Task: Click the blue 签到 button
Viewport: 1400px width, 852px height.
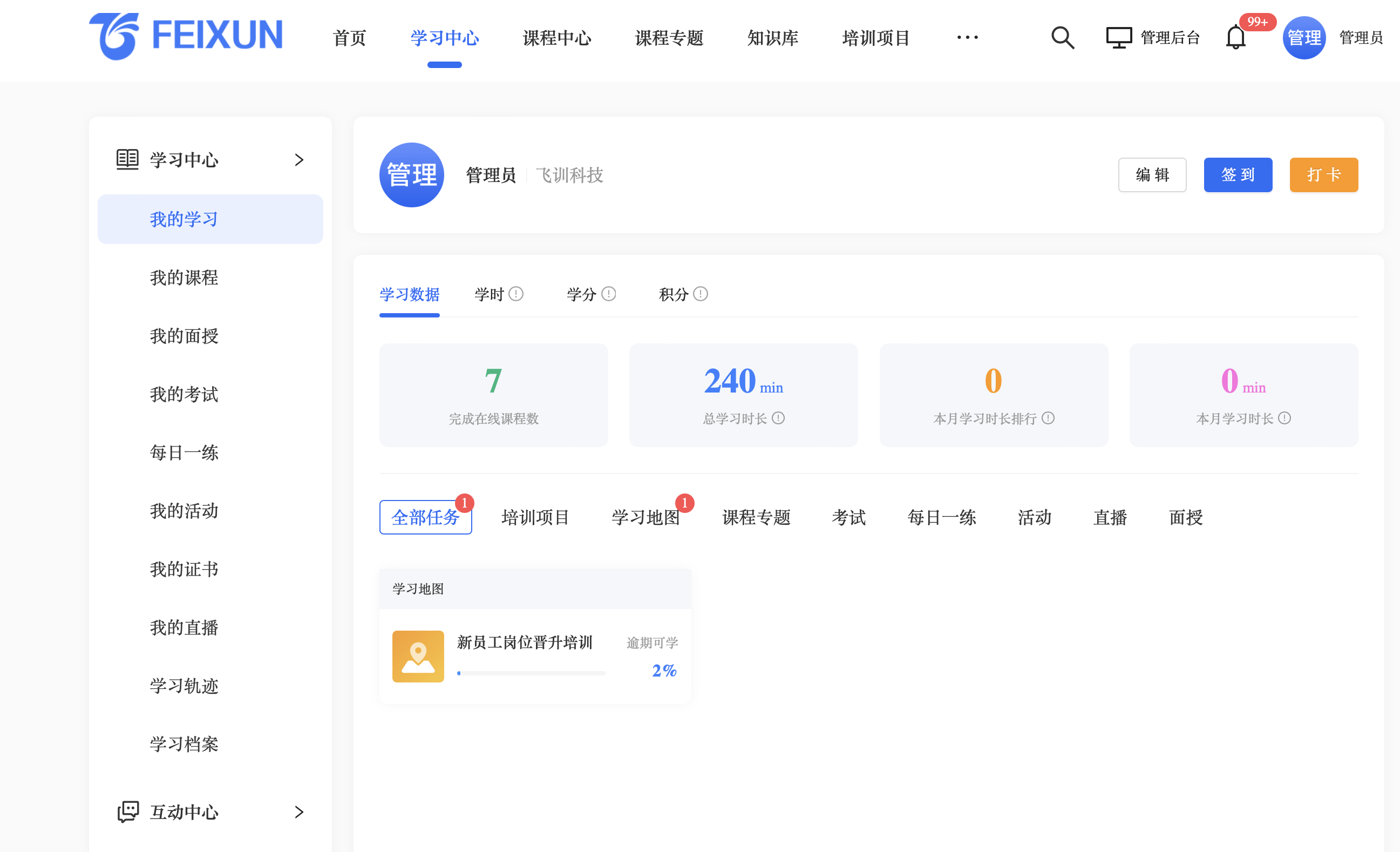Action: [1238, 174]
